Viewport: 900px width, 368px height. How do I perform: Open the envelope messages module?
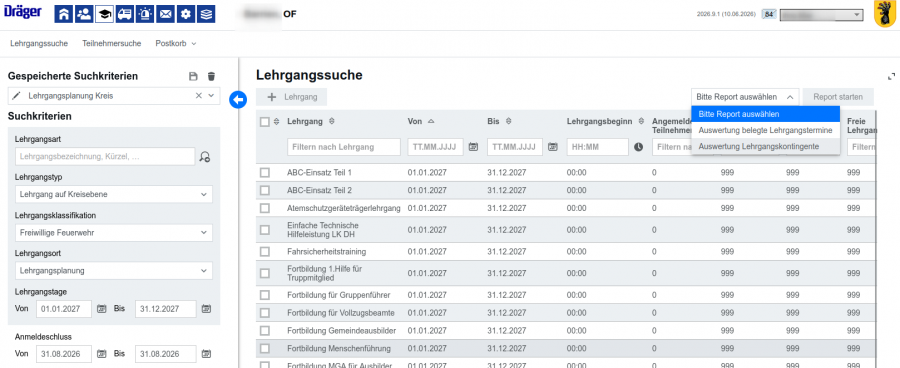click(x=165, y=14)
